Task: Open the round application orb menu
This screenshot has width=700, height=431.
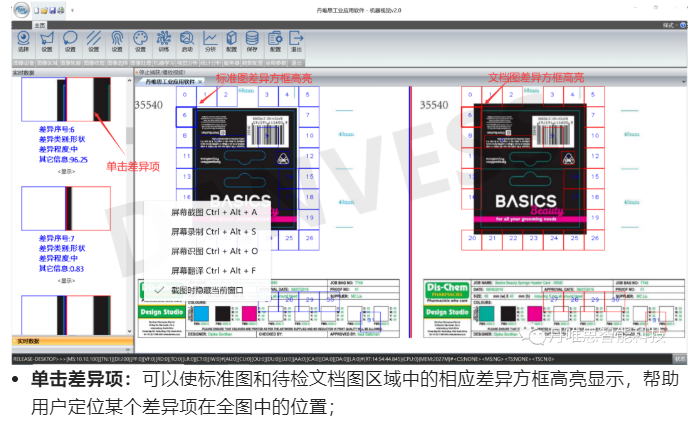Action: (x=21, y=10)
